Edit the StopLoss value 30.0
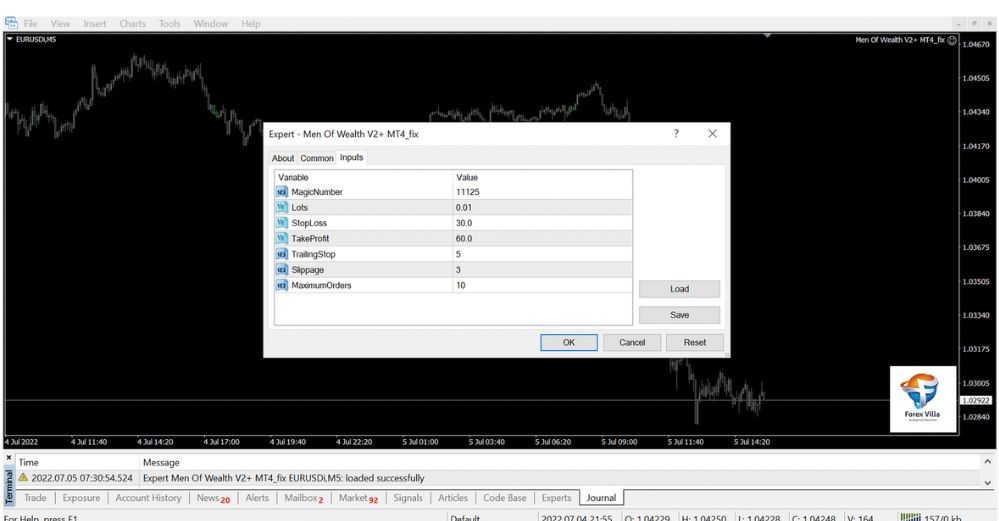The width and height of the screenshot is (999, 521). click(542, 223)
